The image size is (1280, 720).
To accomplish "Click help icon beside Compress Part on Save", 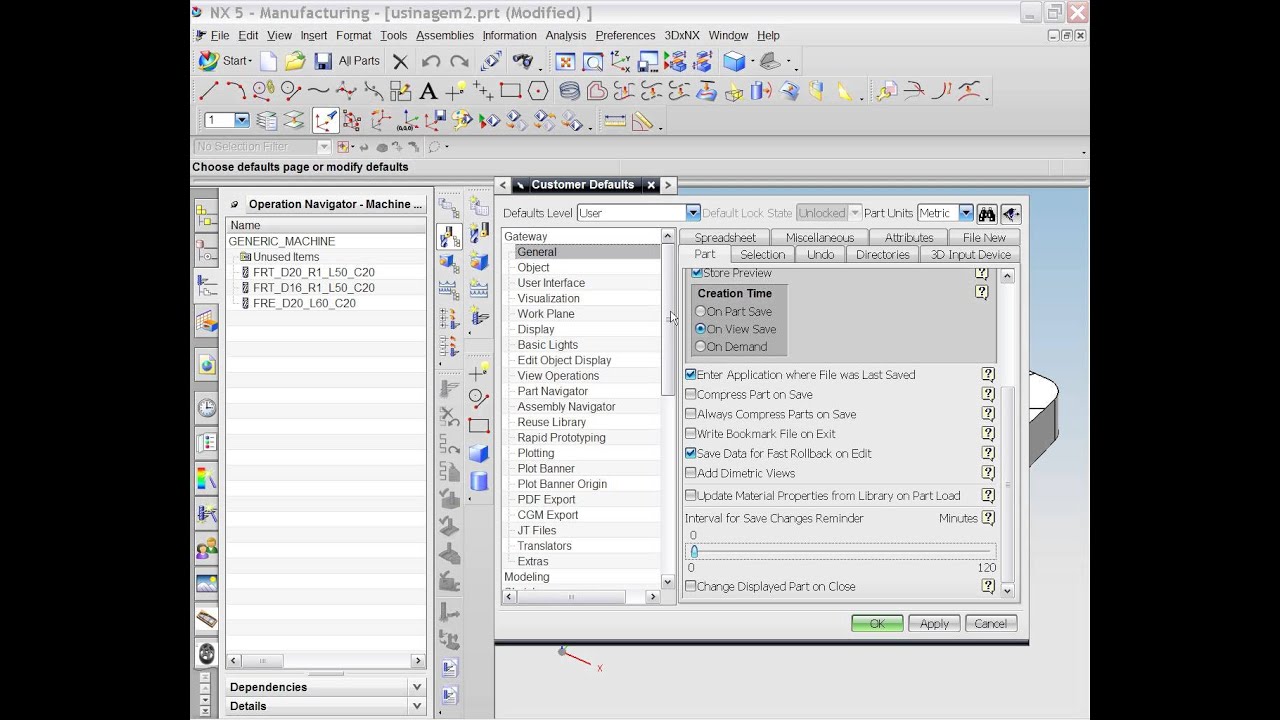I will click(988, 394).
